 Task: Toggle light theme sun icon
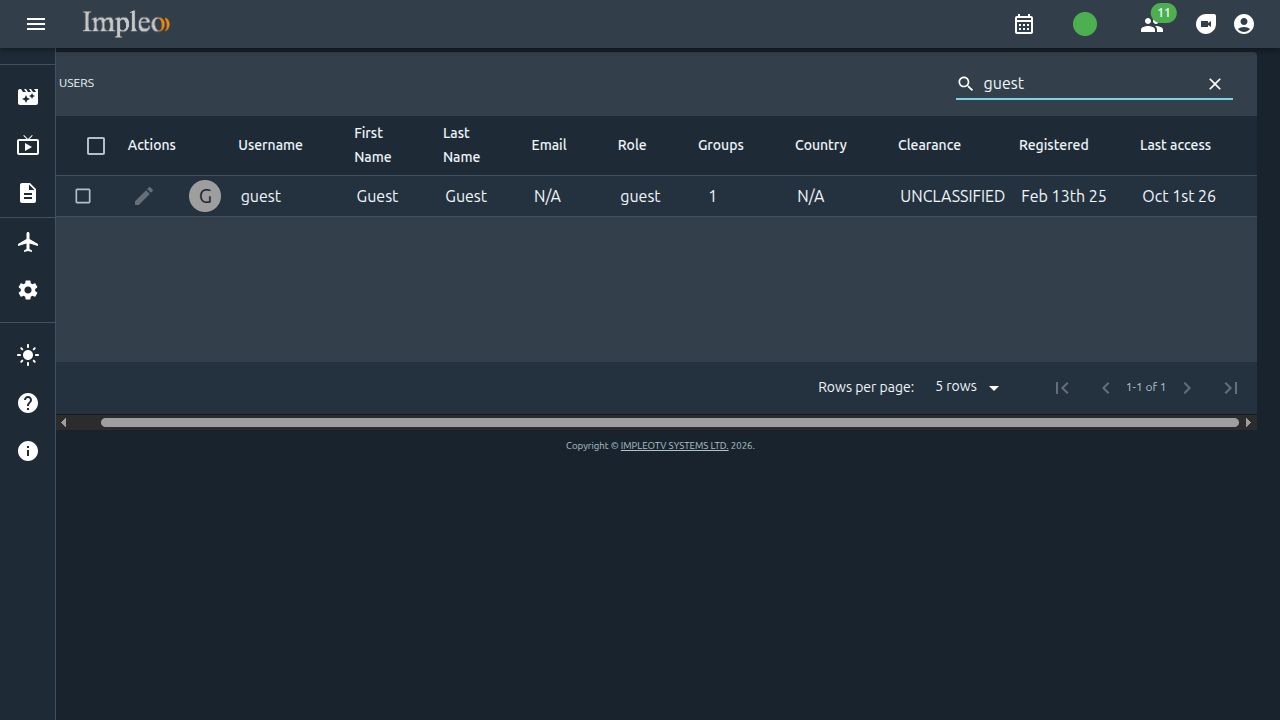tap(28, 355)
